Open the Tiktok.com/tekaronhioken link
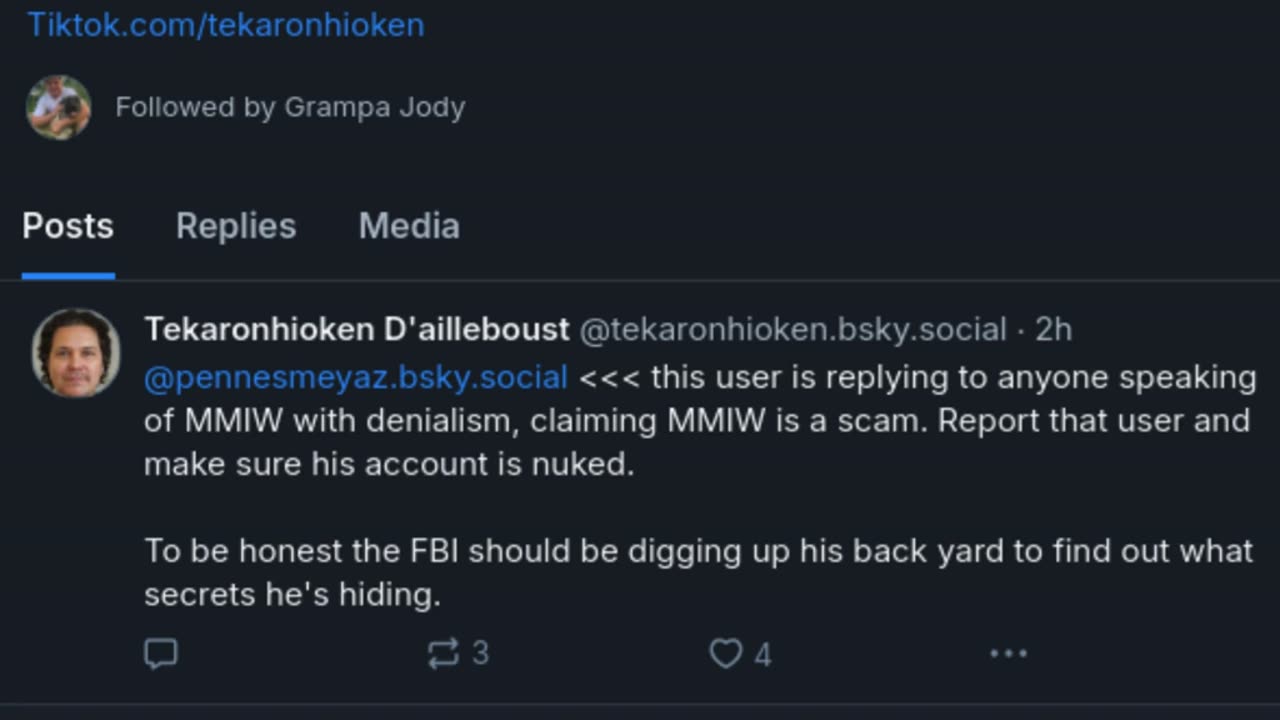The height and width of the screenshot is (720, 1280). click(225, 24)
